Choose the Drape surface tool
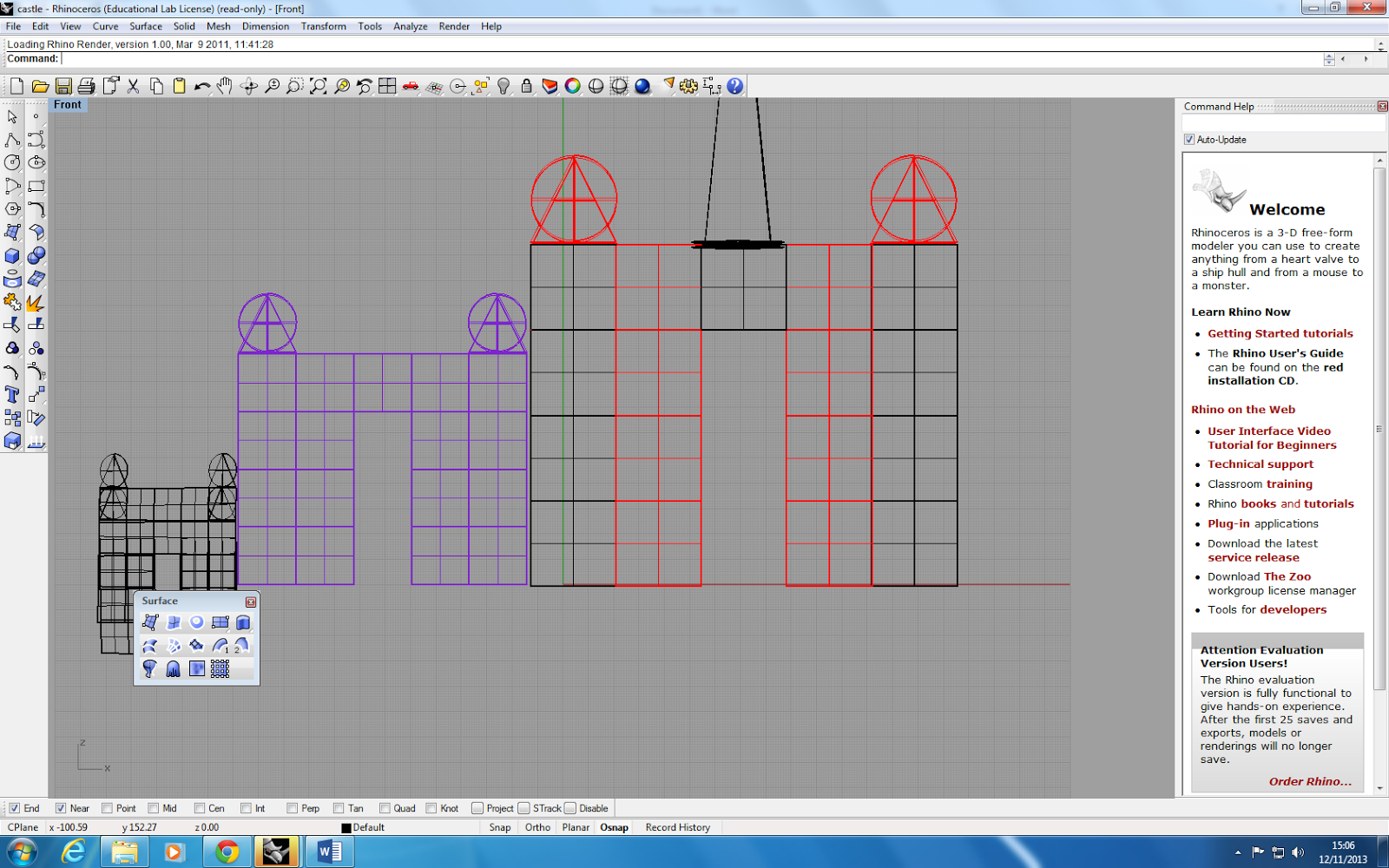This screenshot has height=868, width=1389. 174,668
